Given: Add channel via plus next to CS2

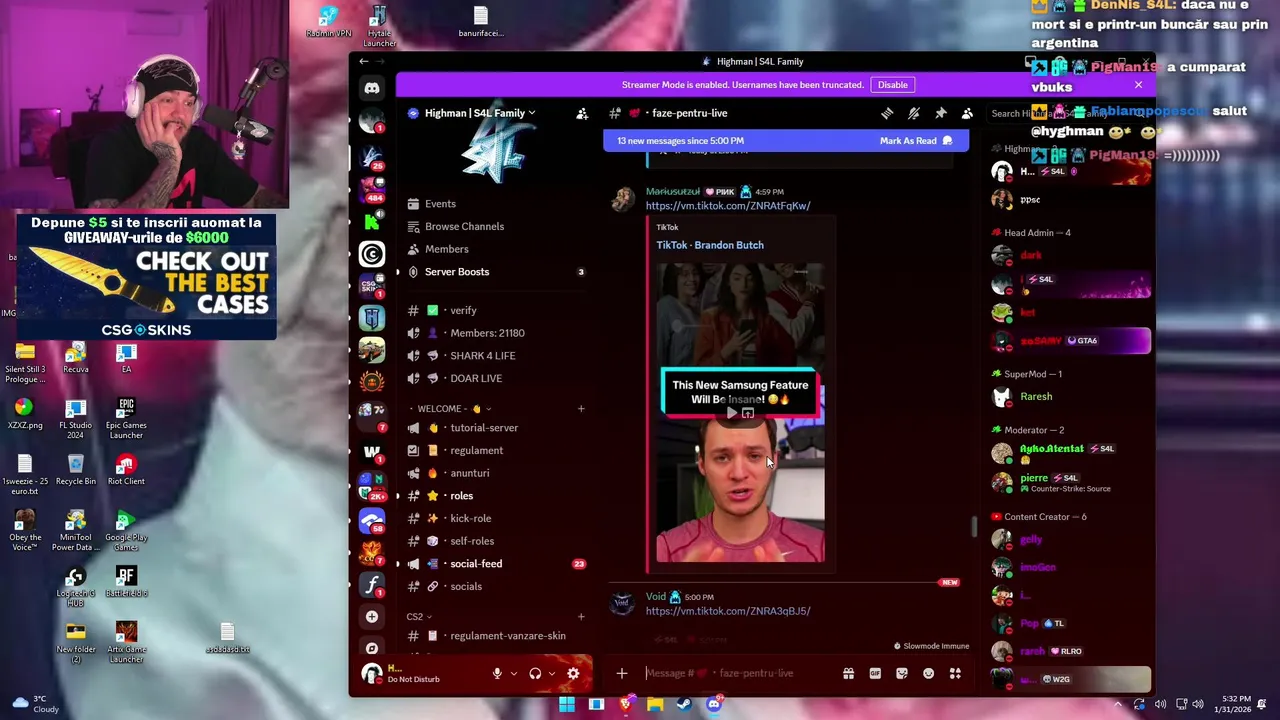Looking at the screenshot, I should (x=581, y=617).
